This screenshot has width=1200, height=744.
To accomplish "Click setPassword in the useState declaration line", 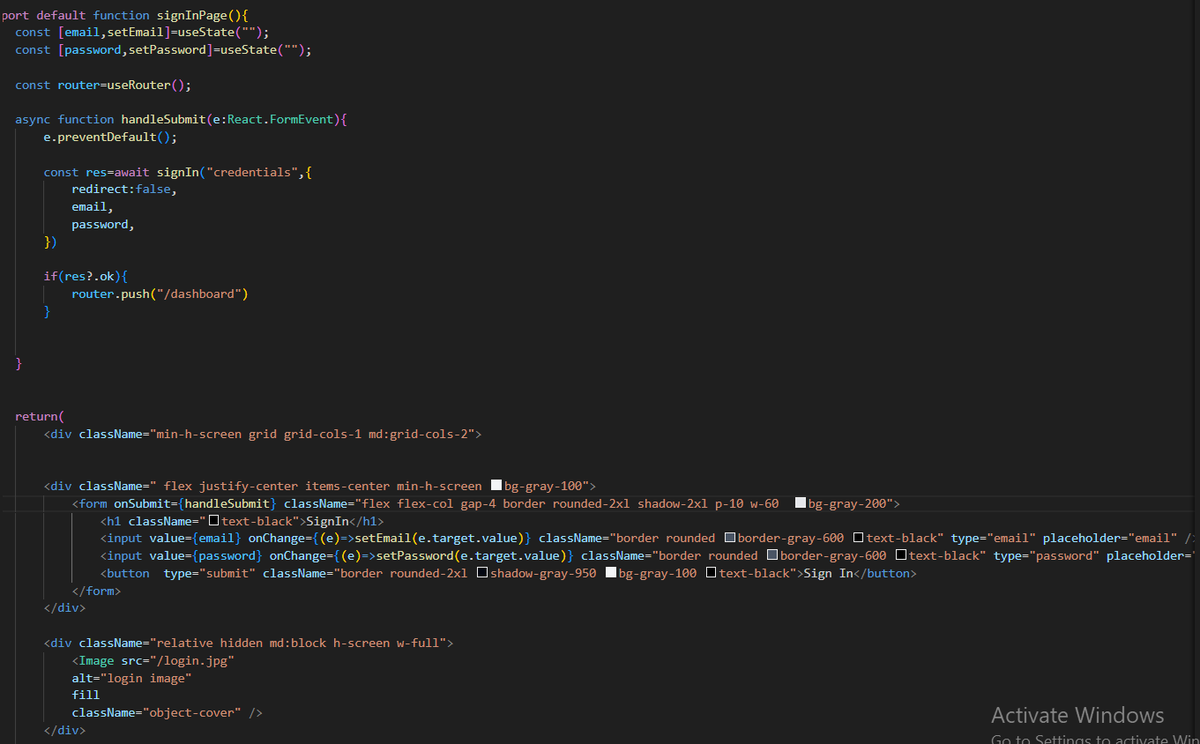I will coord(167,50).
